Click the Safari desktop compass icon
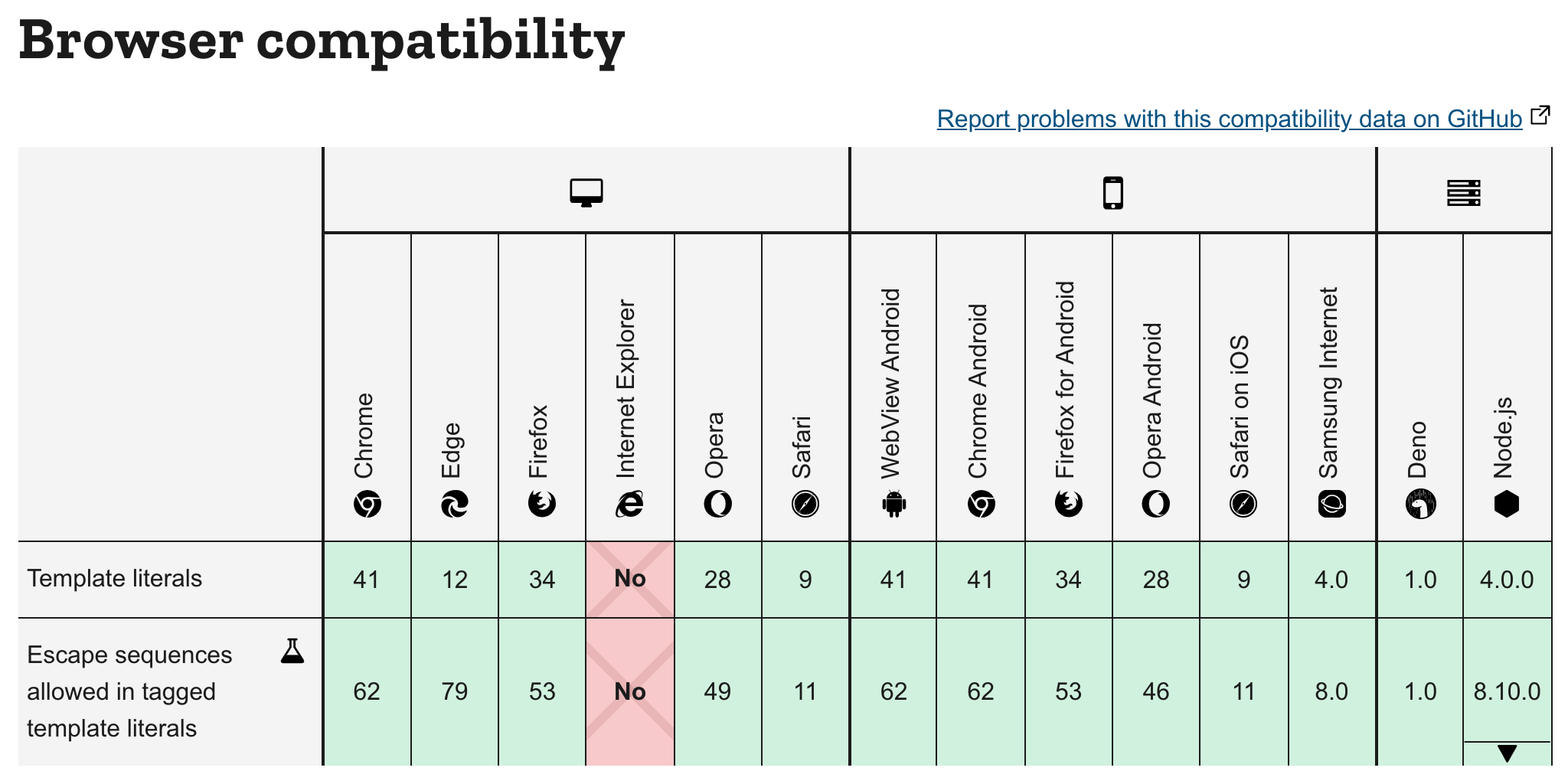The height and width of the screenshot is (784, 1568). pos(805,505)
